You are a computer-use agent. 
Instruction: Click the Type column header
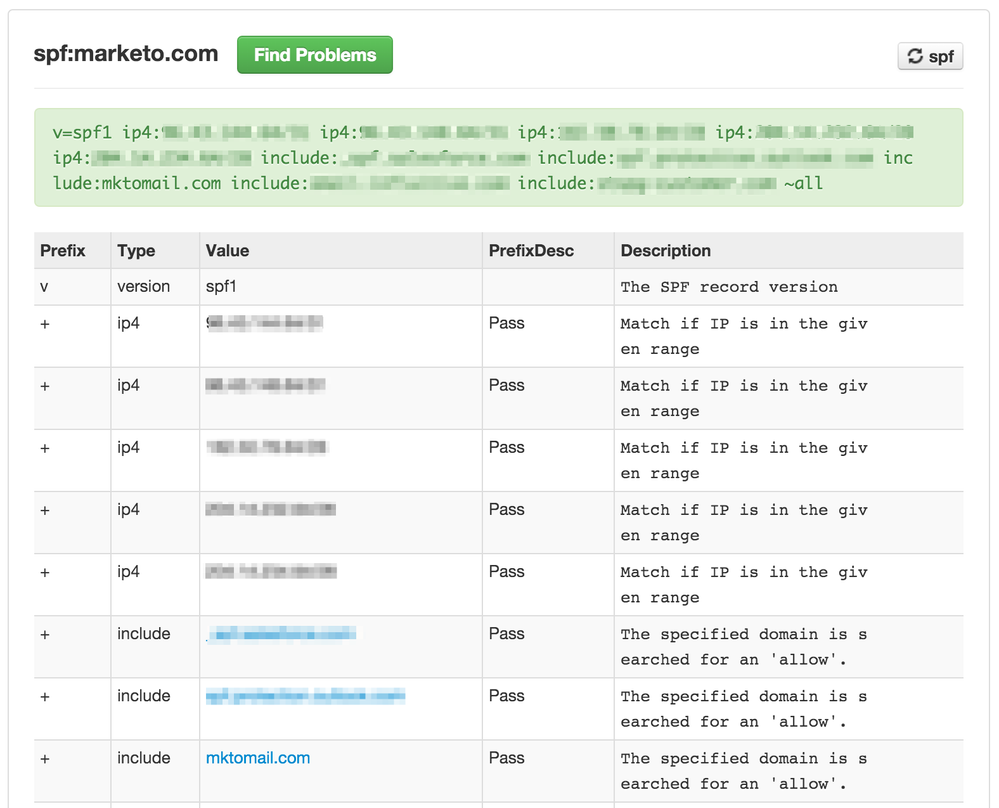tap(136, 251)
